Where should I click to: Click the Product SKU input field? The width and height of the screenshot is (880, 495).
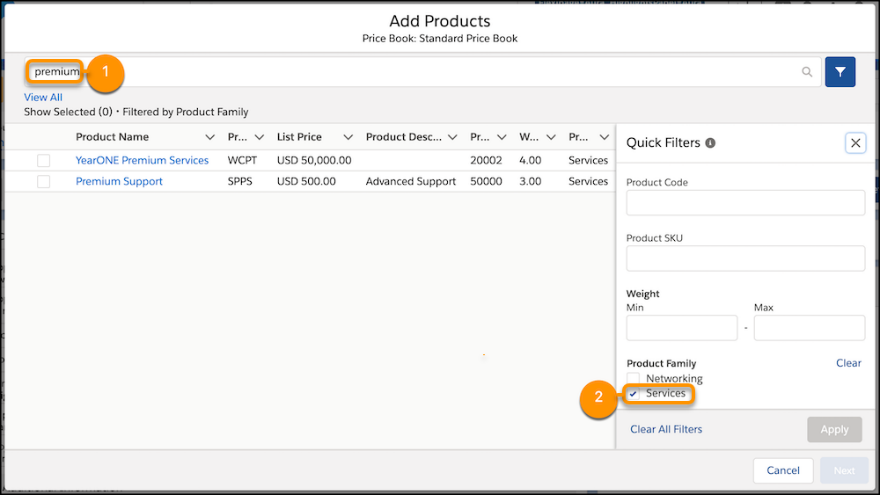[745, 258]
